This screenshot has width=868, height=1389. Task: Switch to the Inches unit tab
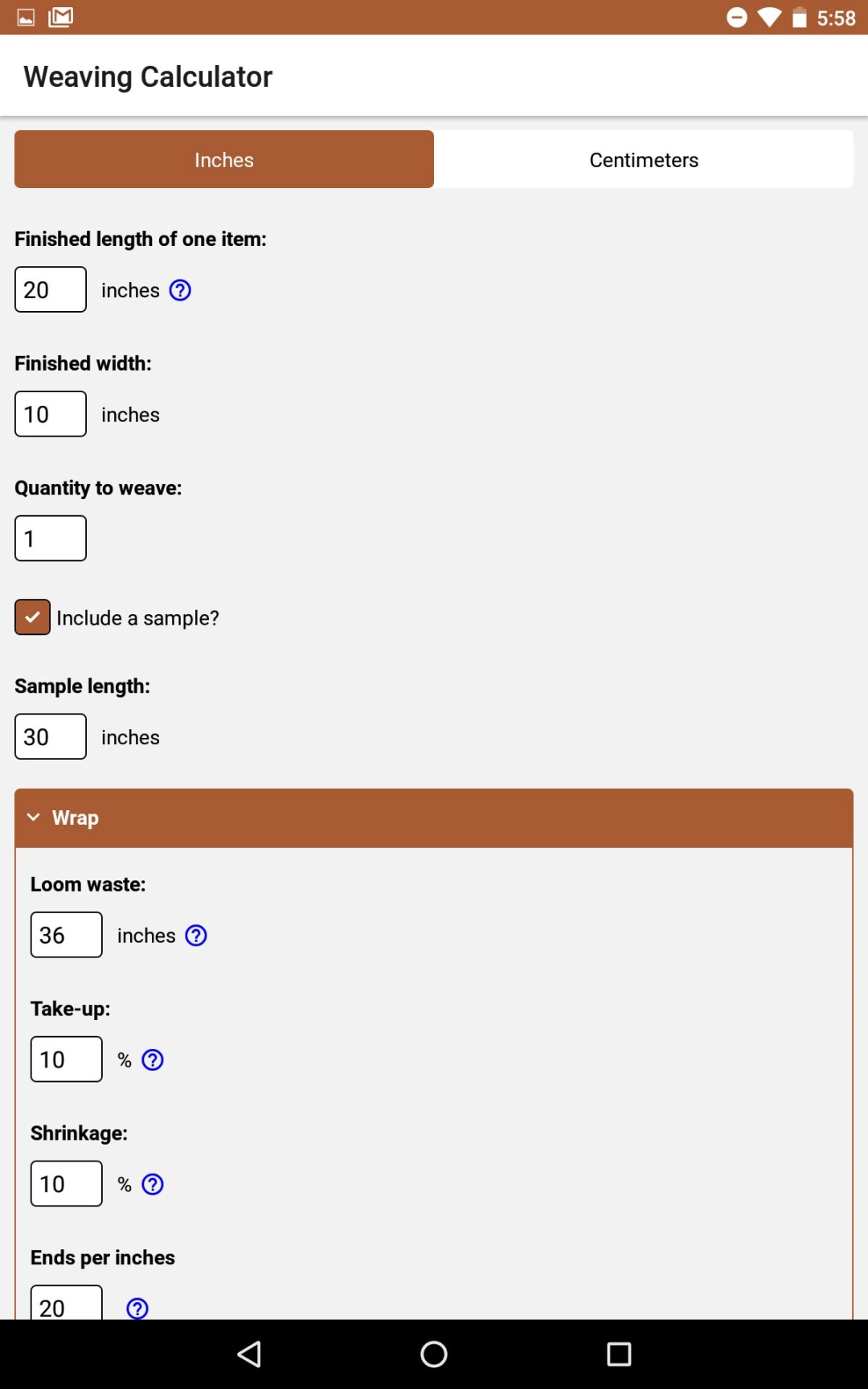224,160
